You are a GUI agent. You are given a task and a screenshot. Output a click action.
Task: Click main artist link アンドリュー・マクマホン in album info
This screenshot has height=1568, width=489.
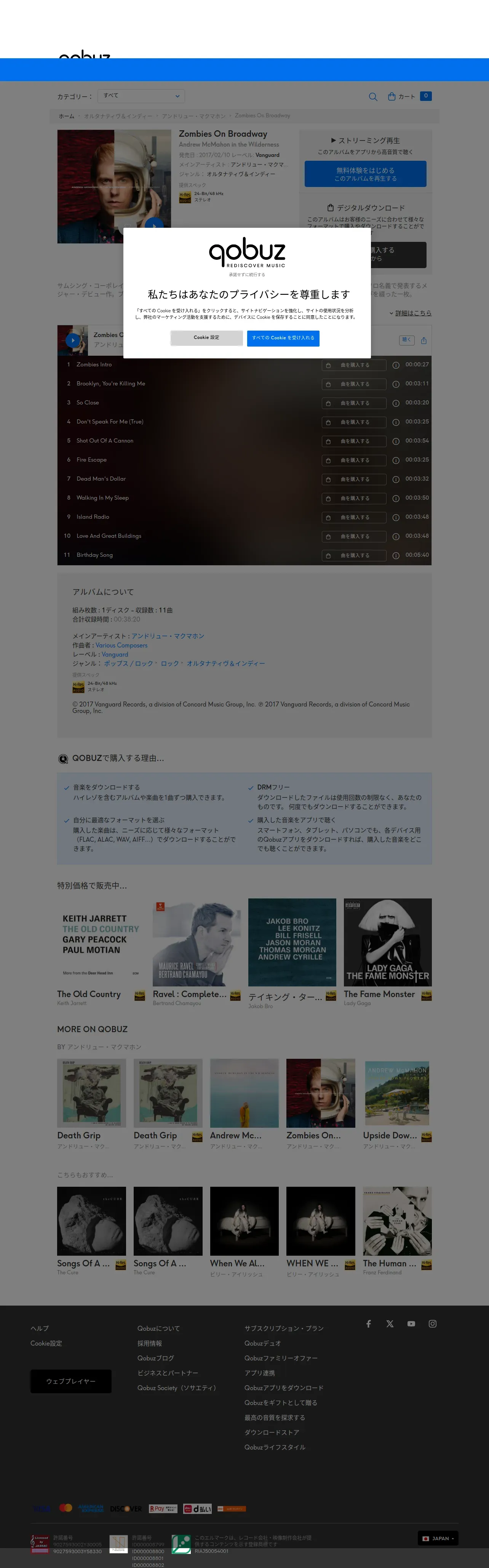pyautogui.click(x=168, y=636)
